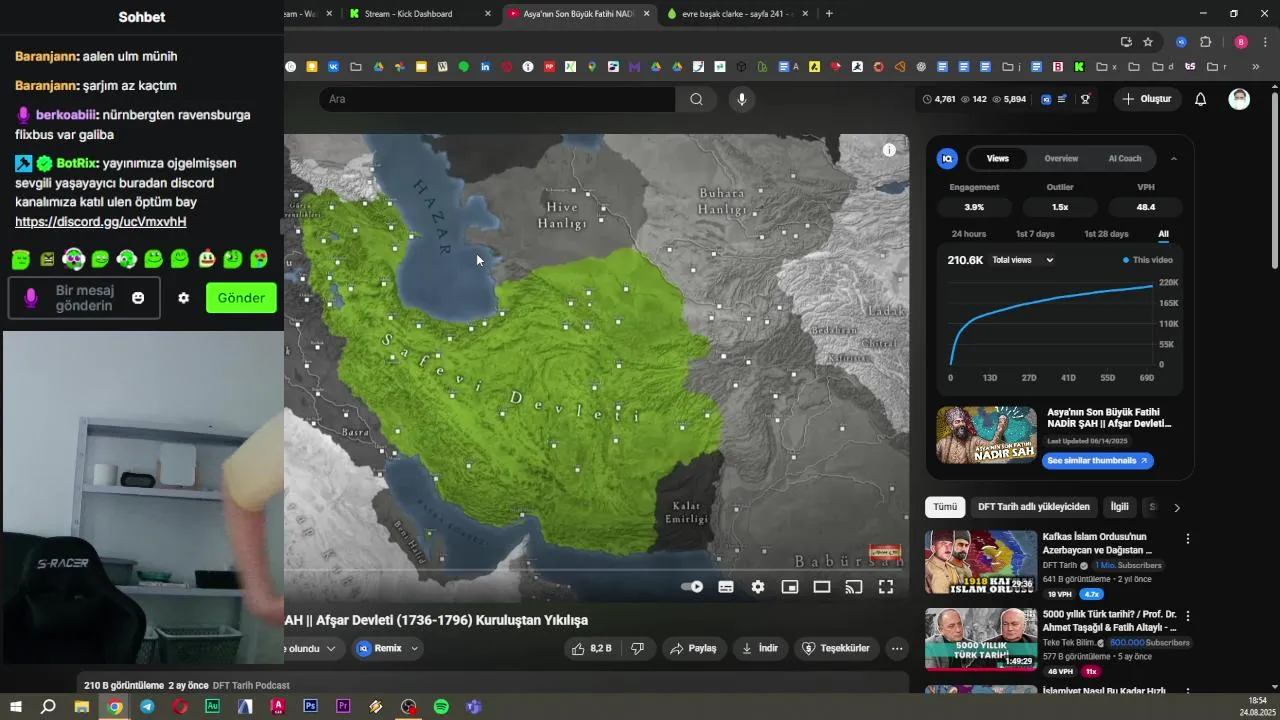Open more actions three-dot menu under video
Viewport: 1280px width, 720px height.
tap(897, 648)
